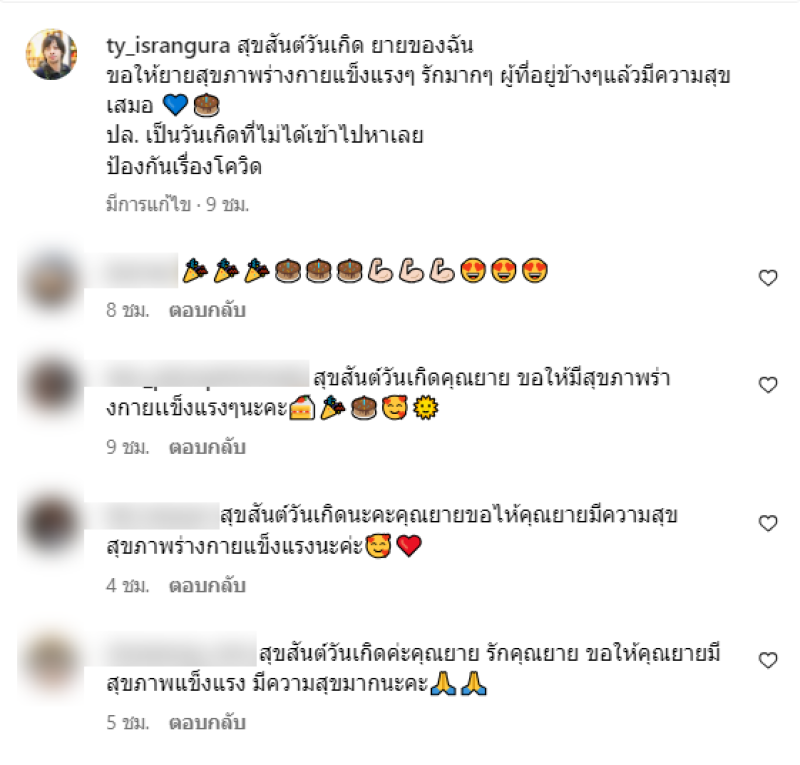Open blurred avatar of the emoji-only commenter
The width and height of the screenshot is (800, 765).
pos(51,281)
